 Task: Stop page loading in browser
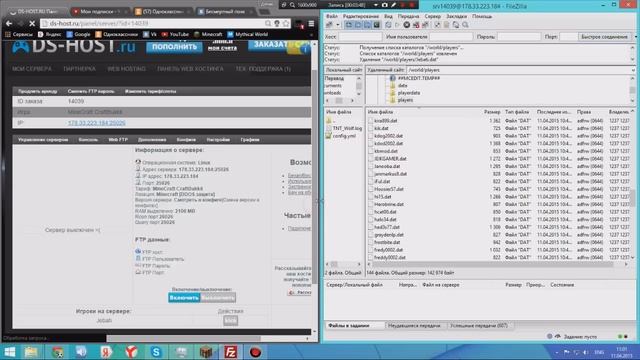click(32, 23)
